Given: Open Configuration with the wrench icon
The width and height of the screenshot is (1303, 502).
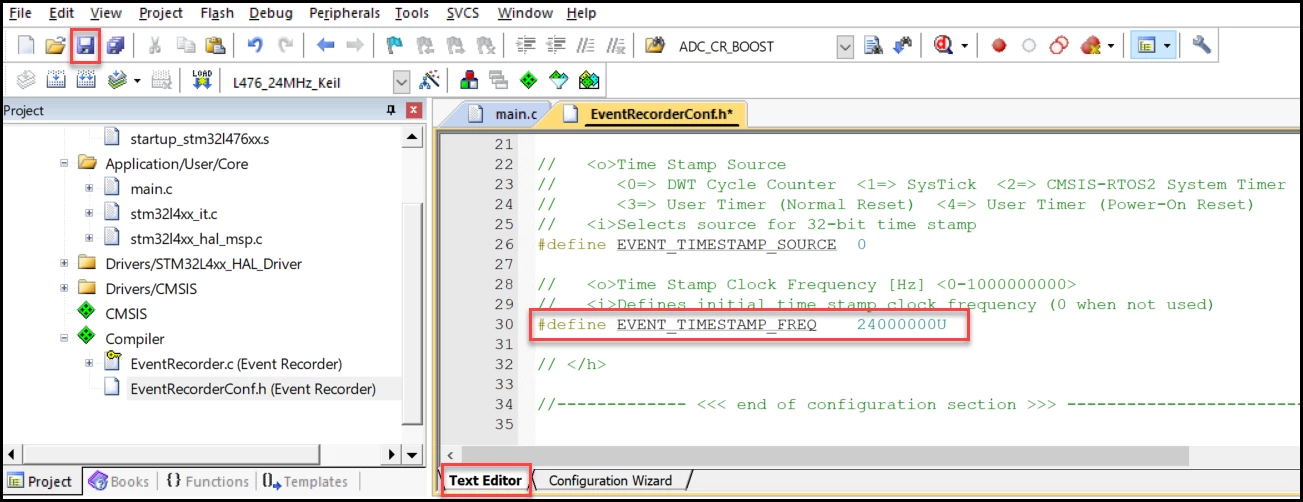Looking at the screenshot, I should [1202, 46].
